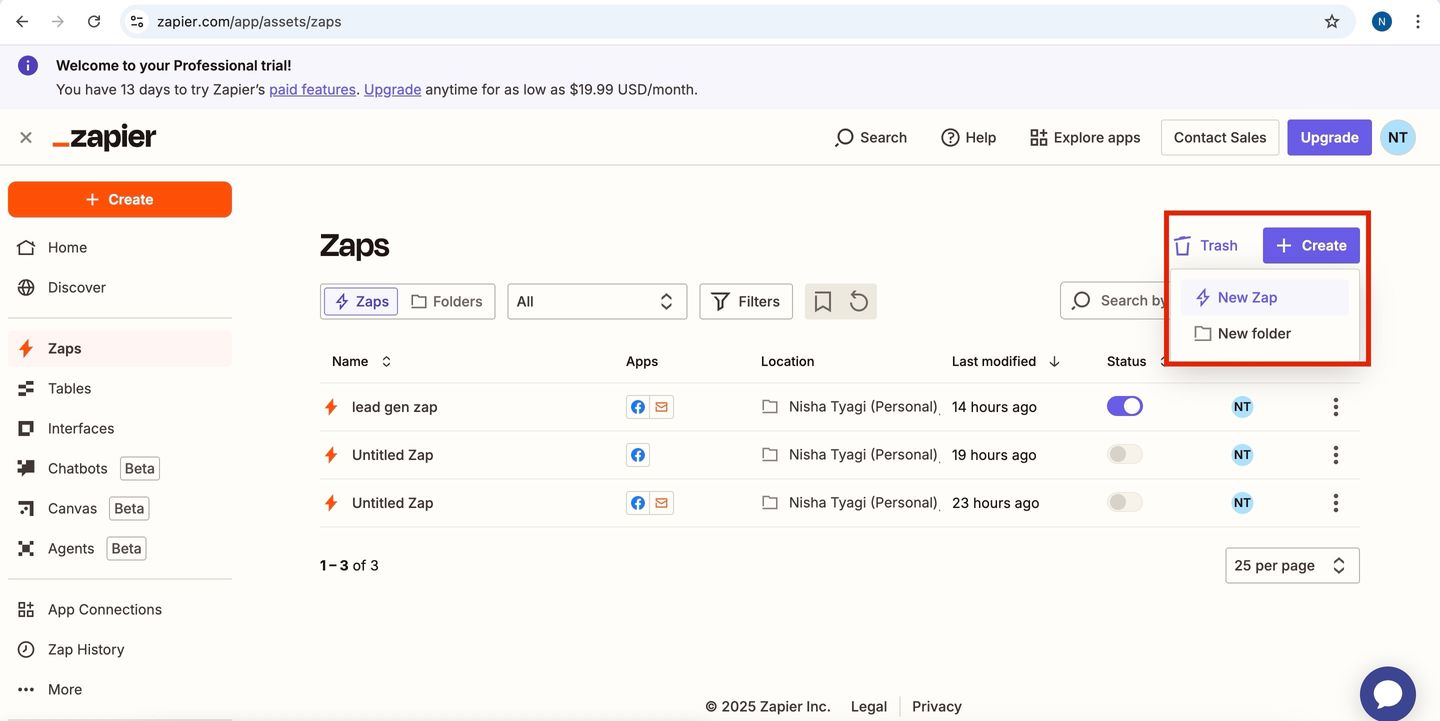Image resolution: width=1440 pixels, height=721 pixels.
Task: Open the Filters button
Action: pos(746,301)
